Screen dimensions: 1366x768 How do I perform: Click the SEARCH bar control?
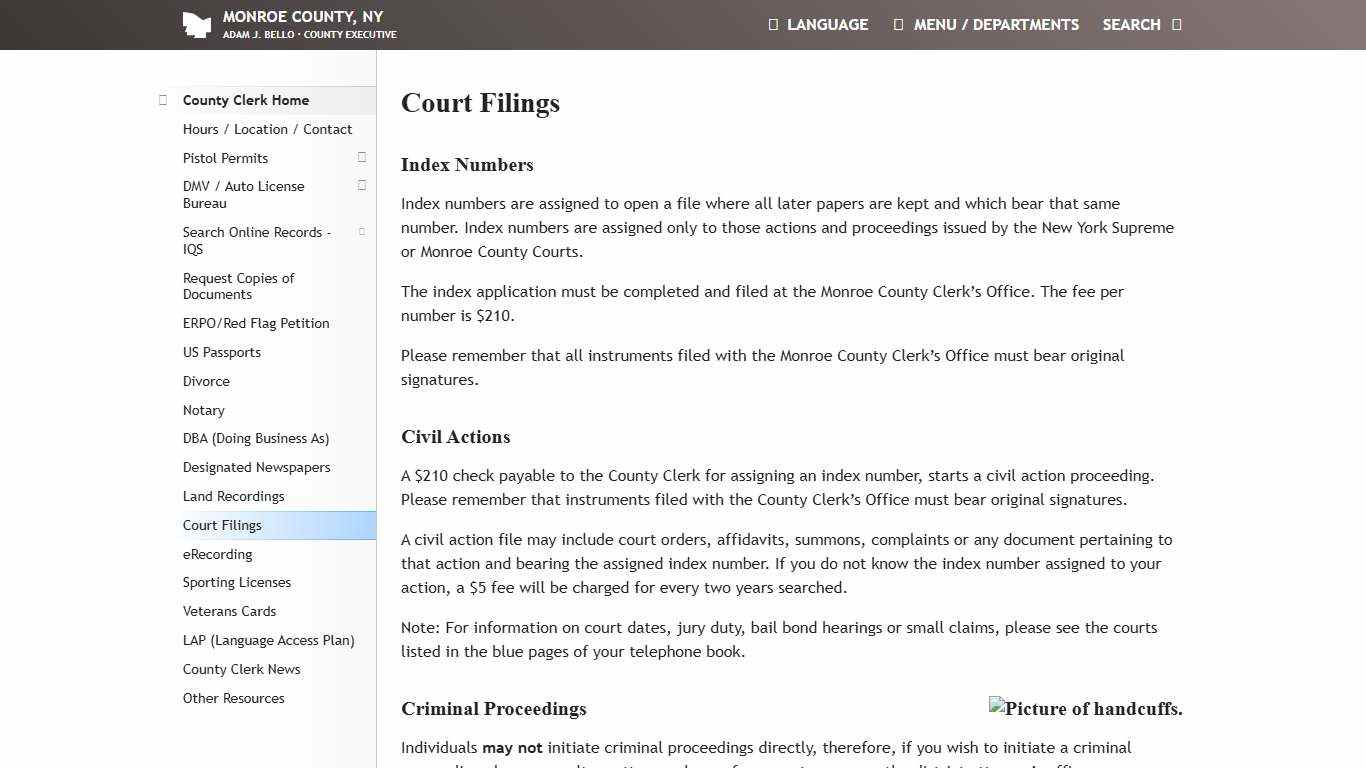[1131, 24]
